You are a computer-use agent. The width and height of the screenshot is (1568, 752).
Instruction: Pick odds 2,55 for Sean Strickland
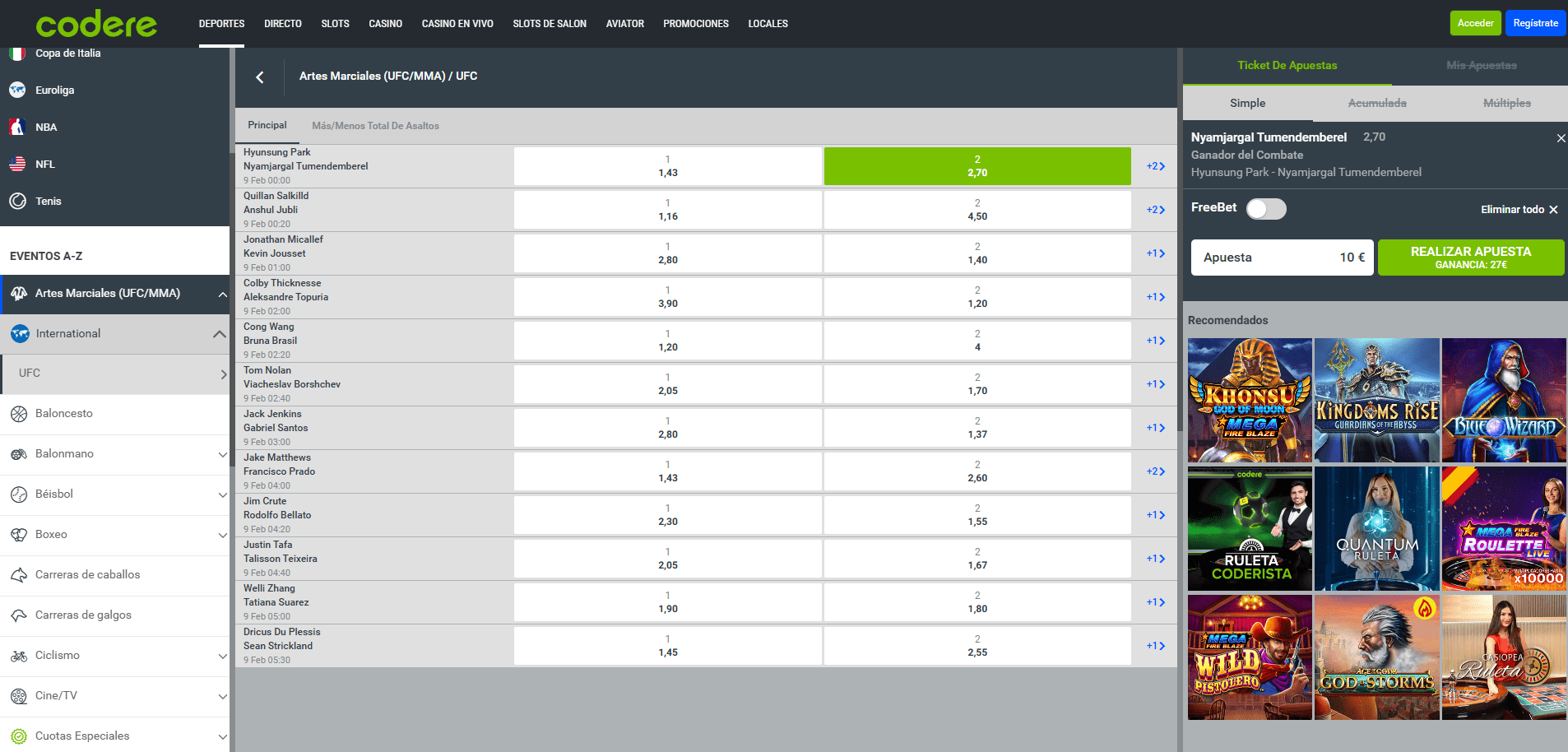tap(977, 646)
